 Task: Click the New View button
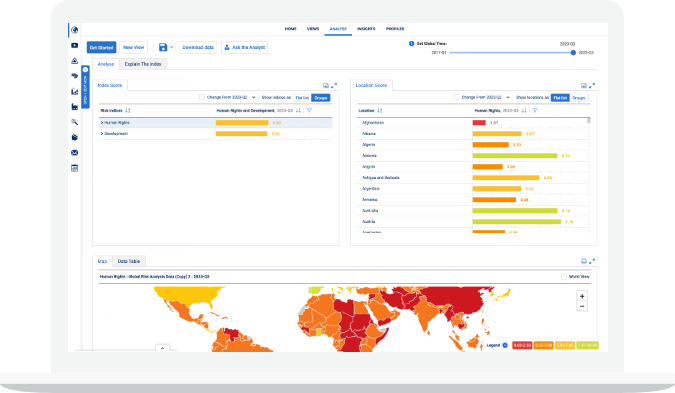[x=133, y=47]
